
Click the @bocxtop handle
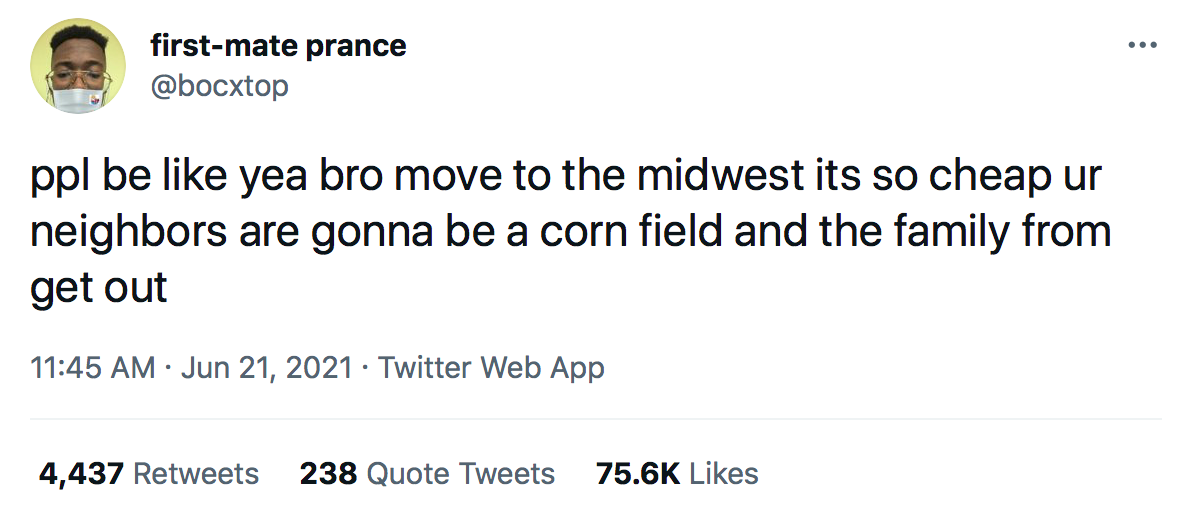pos(219,86)
